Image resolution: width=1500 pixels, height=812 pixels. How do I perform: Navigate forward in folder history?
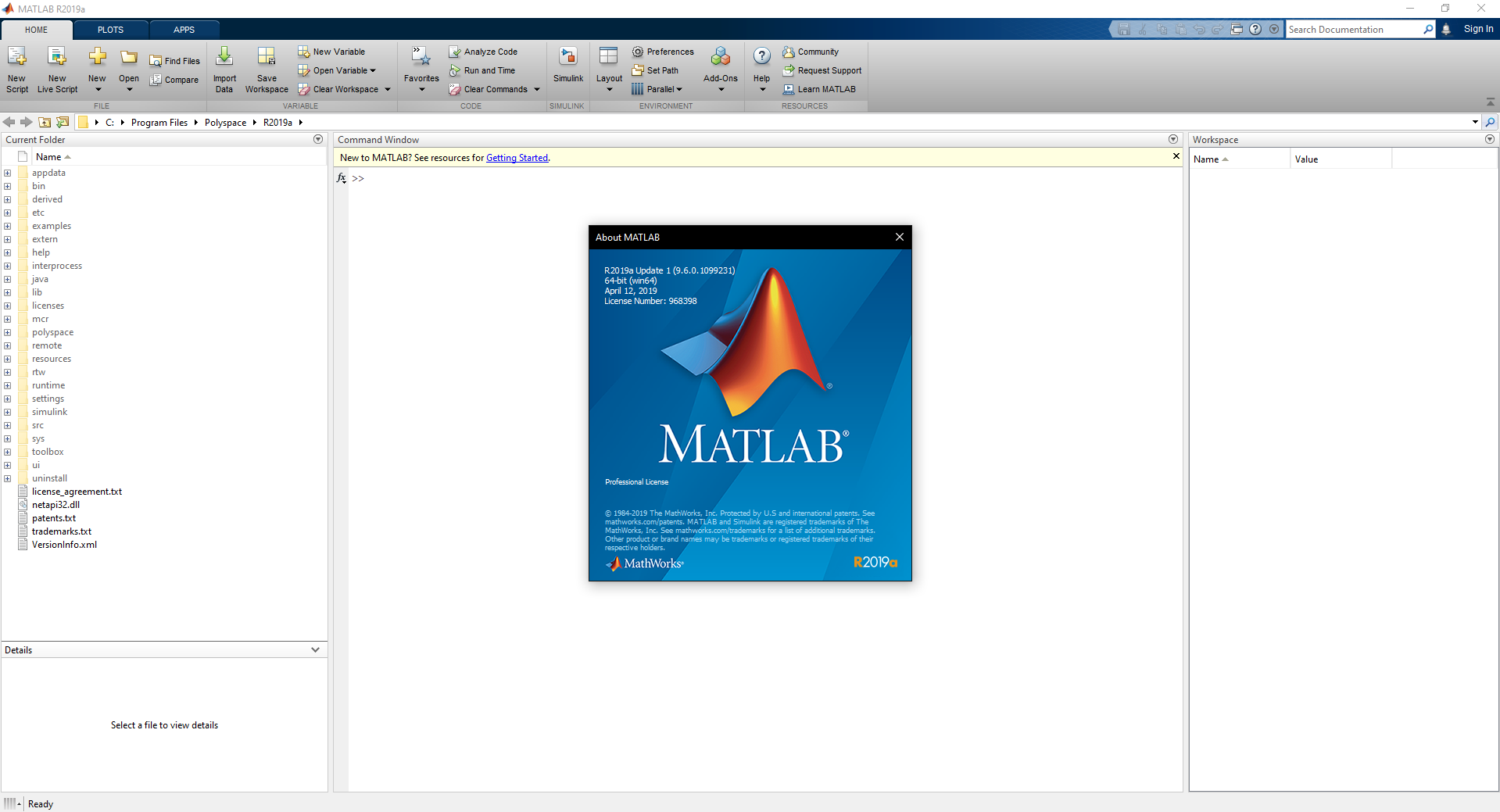coord(27,122)
